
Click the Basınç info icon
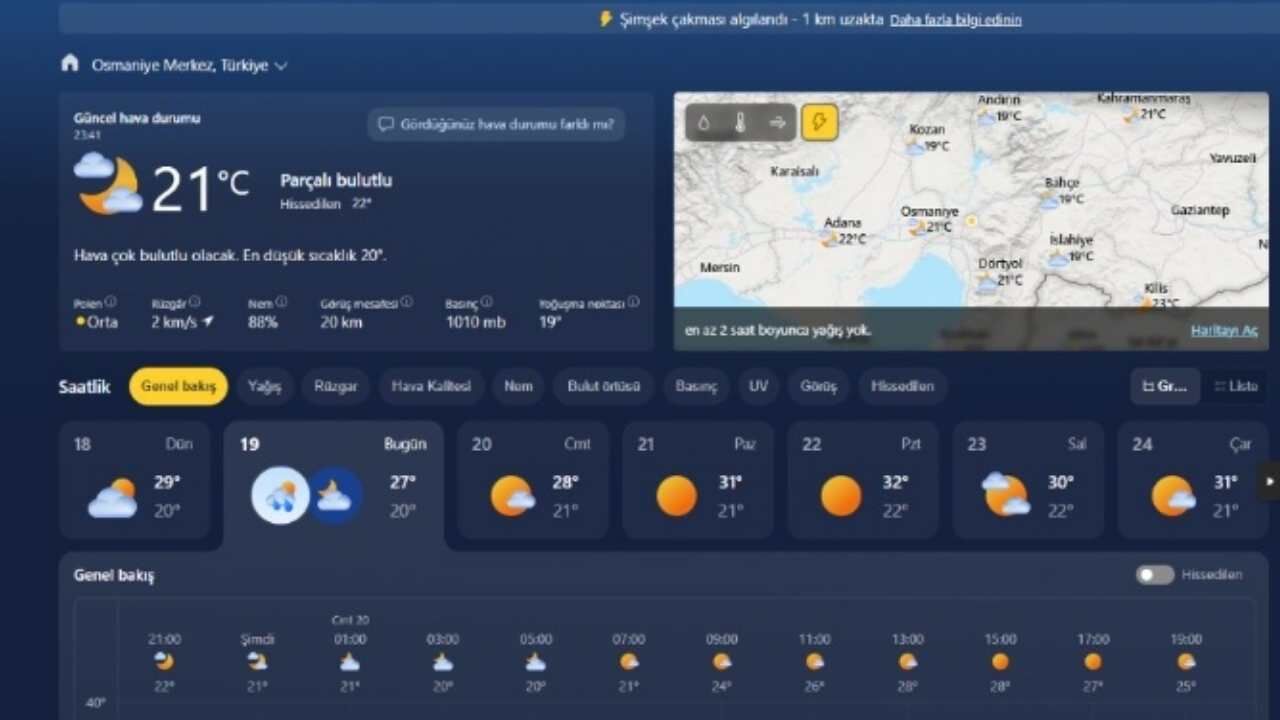tap(486, 302)
